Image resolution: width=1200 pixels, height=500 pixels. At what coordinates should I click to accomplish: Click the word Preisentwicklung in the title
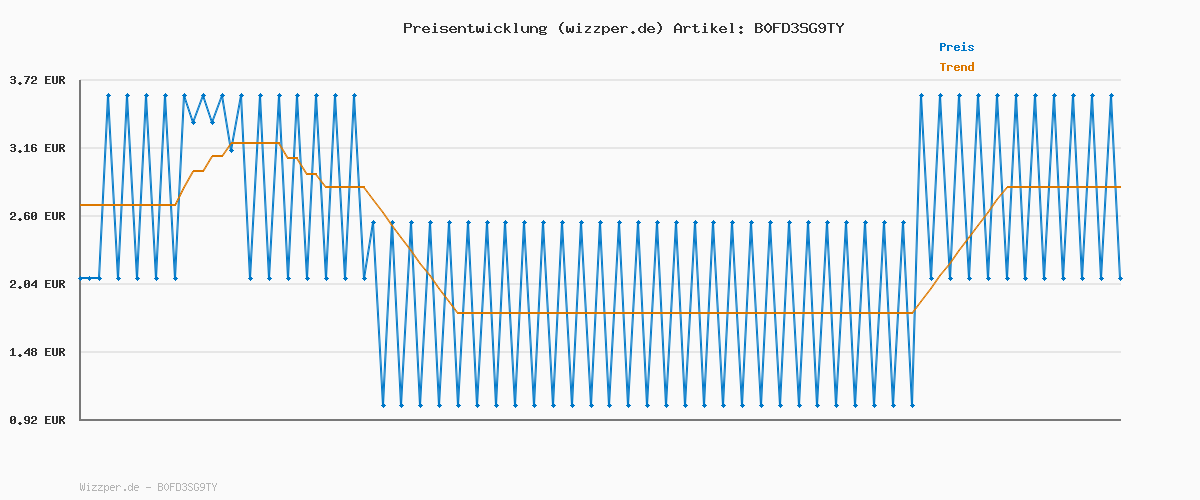pos(473,28)
